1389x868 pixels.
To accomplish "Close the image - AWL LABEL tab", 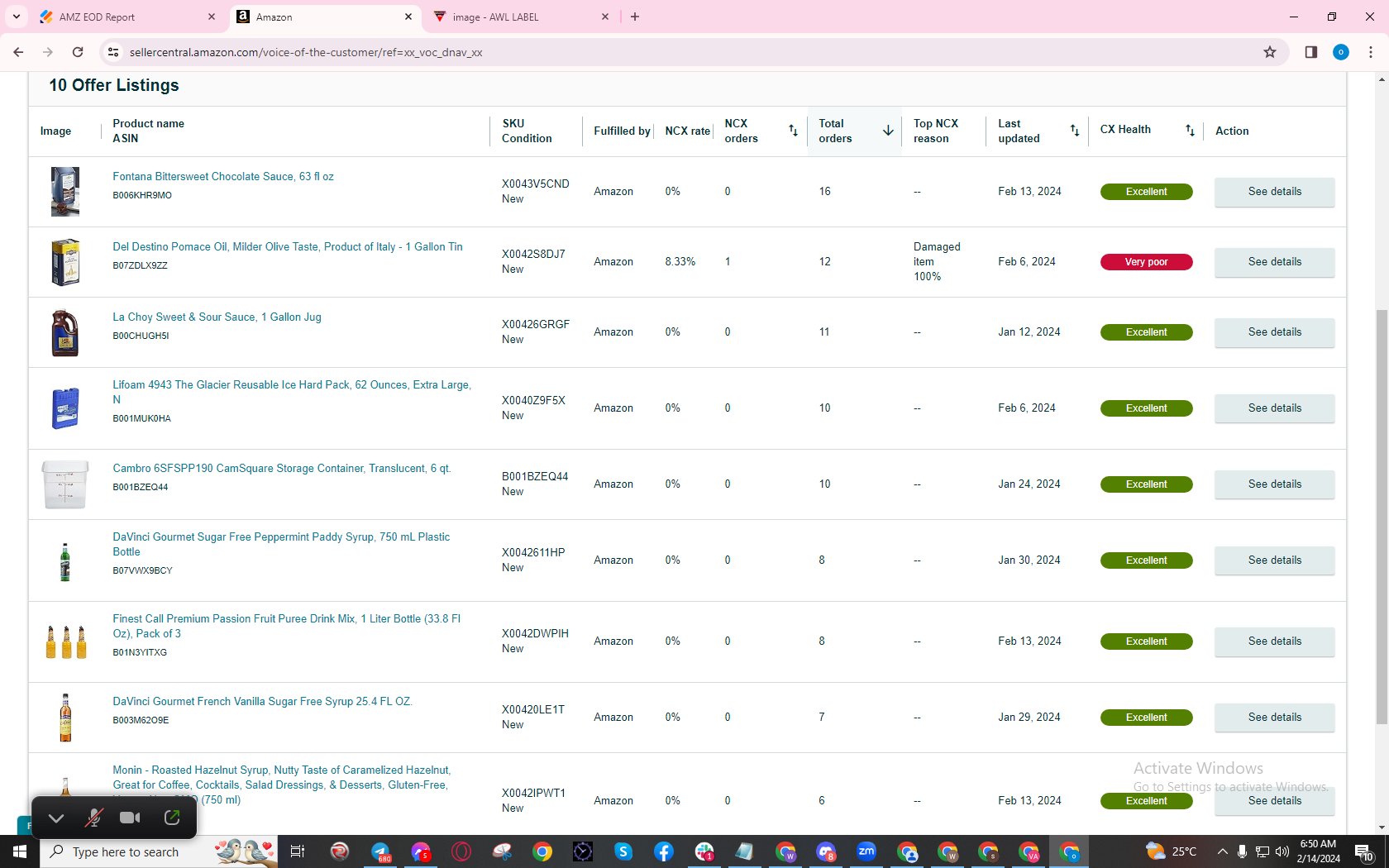I will point(605,17).
